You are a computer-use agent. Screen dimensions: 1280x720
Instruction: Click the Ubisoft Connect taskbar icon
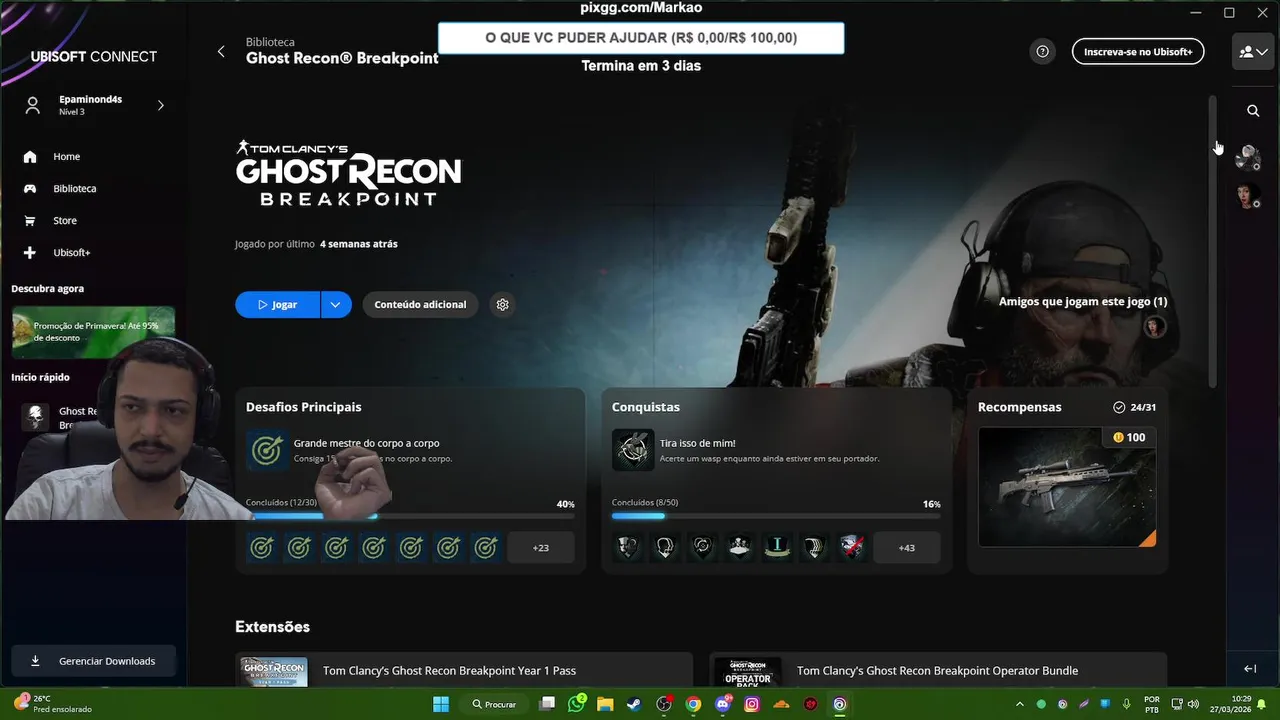point(840,704)
